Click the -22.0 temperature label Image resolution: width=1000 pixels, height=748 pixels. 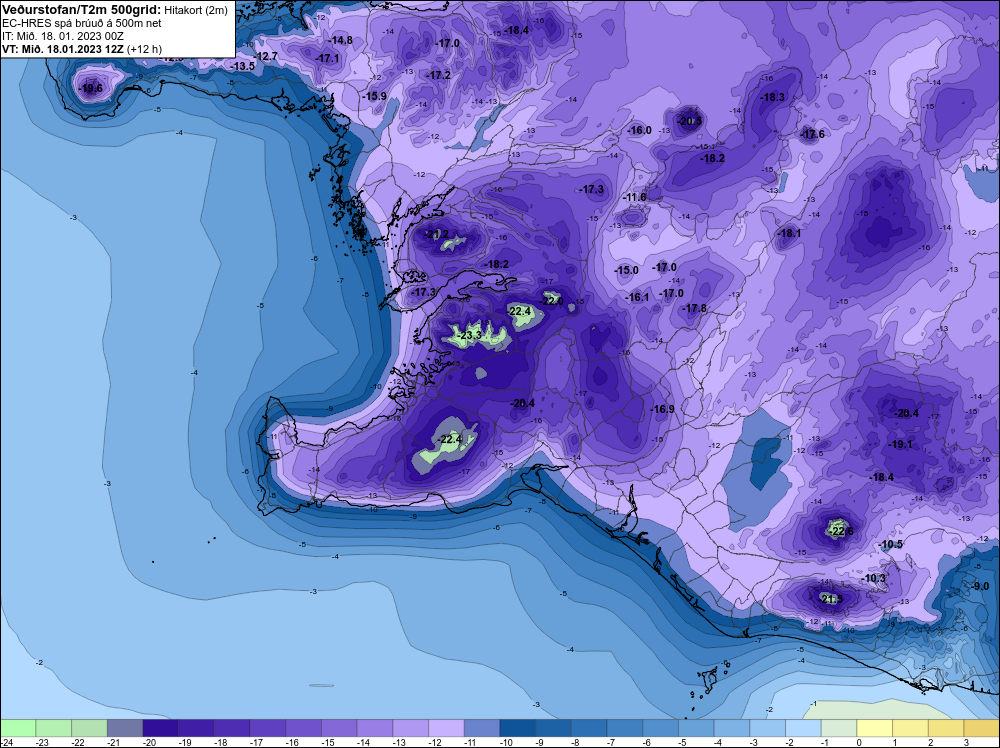click(552, 301)
